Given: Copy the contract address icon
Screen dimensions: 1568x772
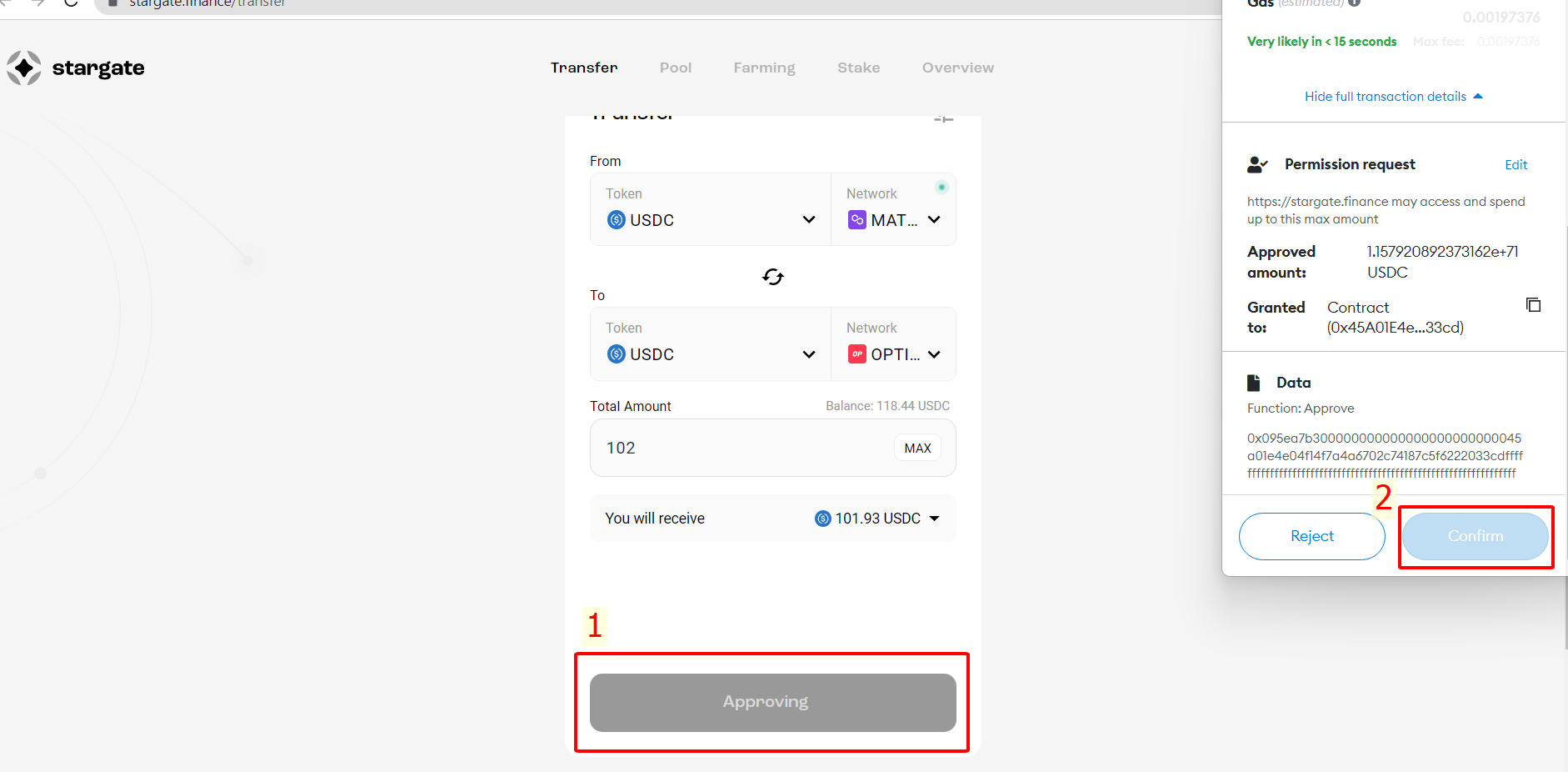Looking at the screenshot, I should pyautogui.click(x=1533, y=304).
